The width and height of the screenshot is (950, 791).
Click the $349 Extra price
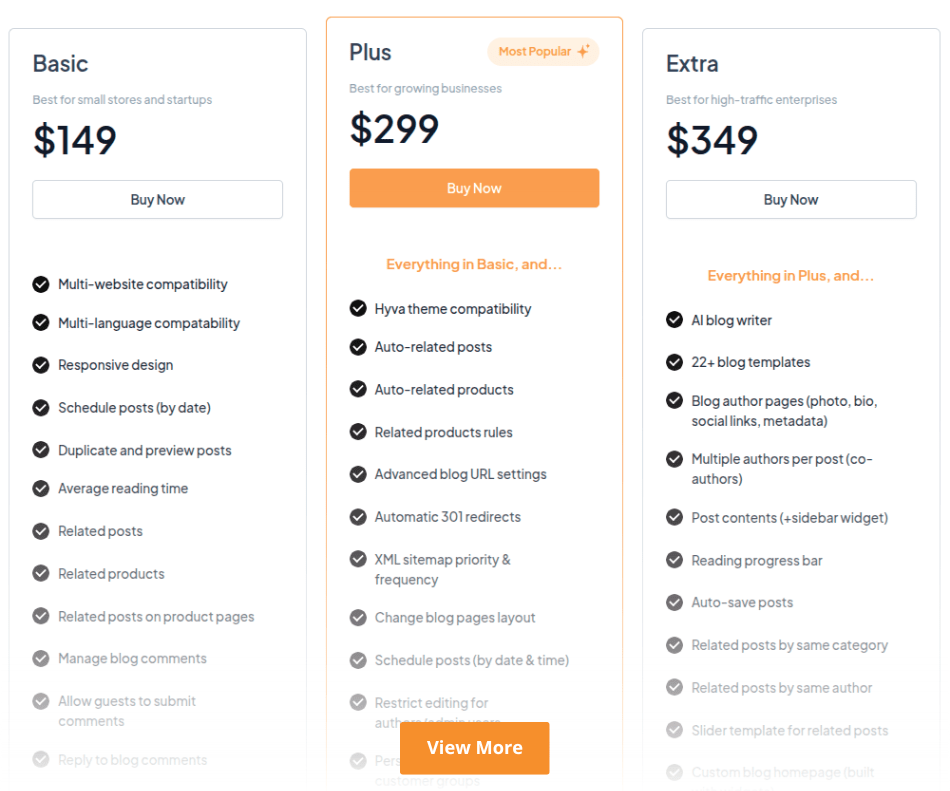(x=712, y=140)
